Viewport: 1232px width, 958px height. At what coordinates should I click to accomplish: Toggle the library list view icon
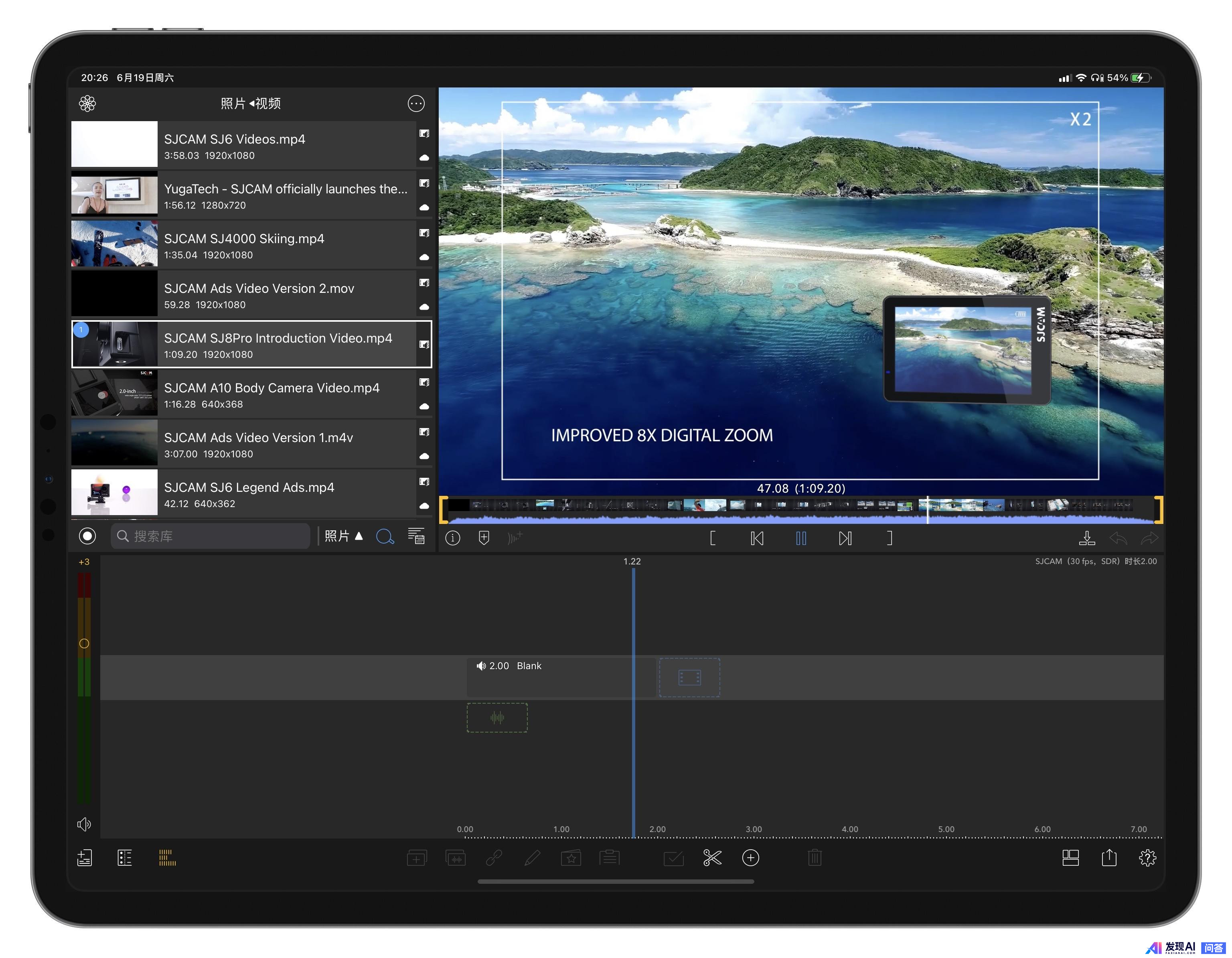pyautogui.click(x=416, y=536)
